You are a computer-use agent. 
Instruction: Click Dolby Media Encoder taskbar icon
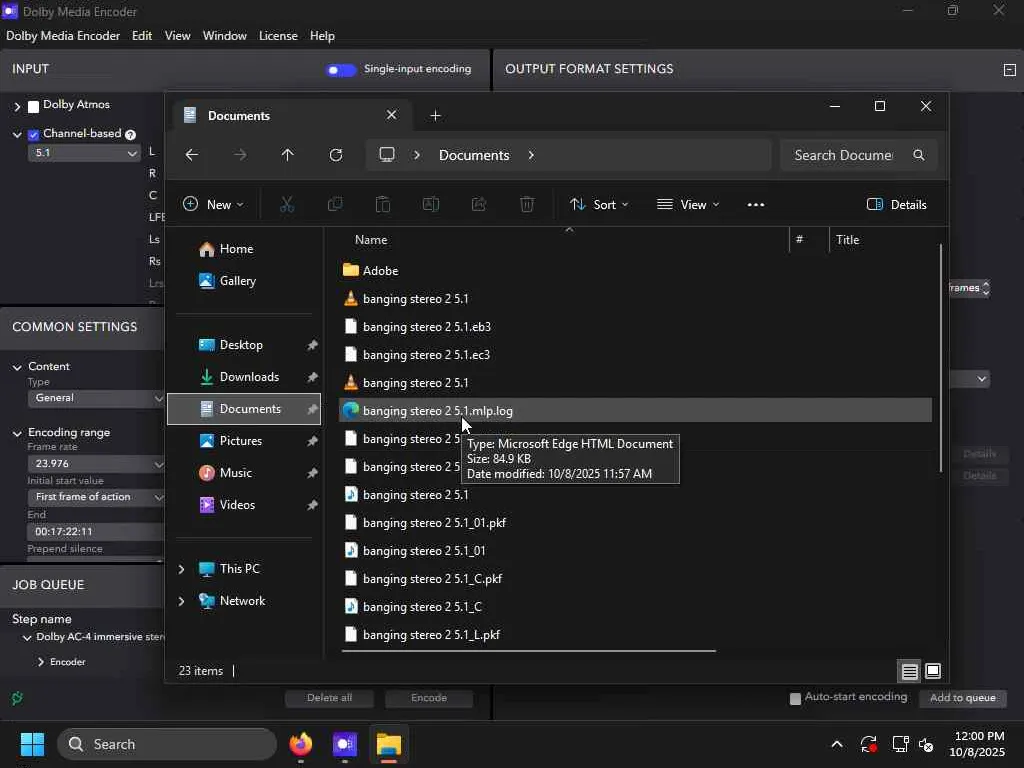(x=345, y=744)
